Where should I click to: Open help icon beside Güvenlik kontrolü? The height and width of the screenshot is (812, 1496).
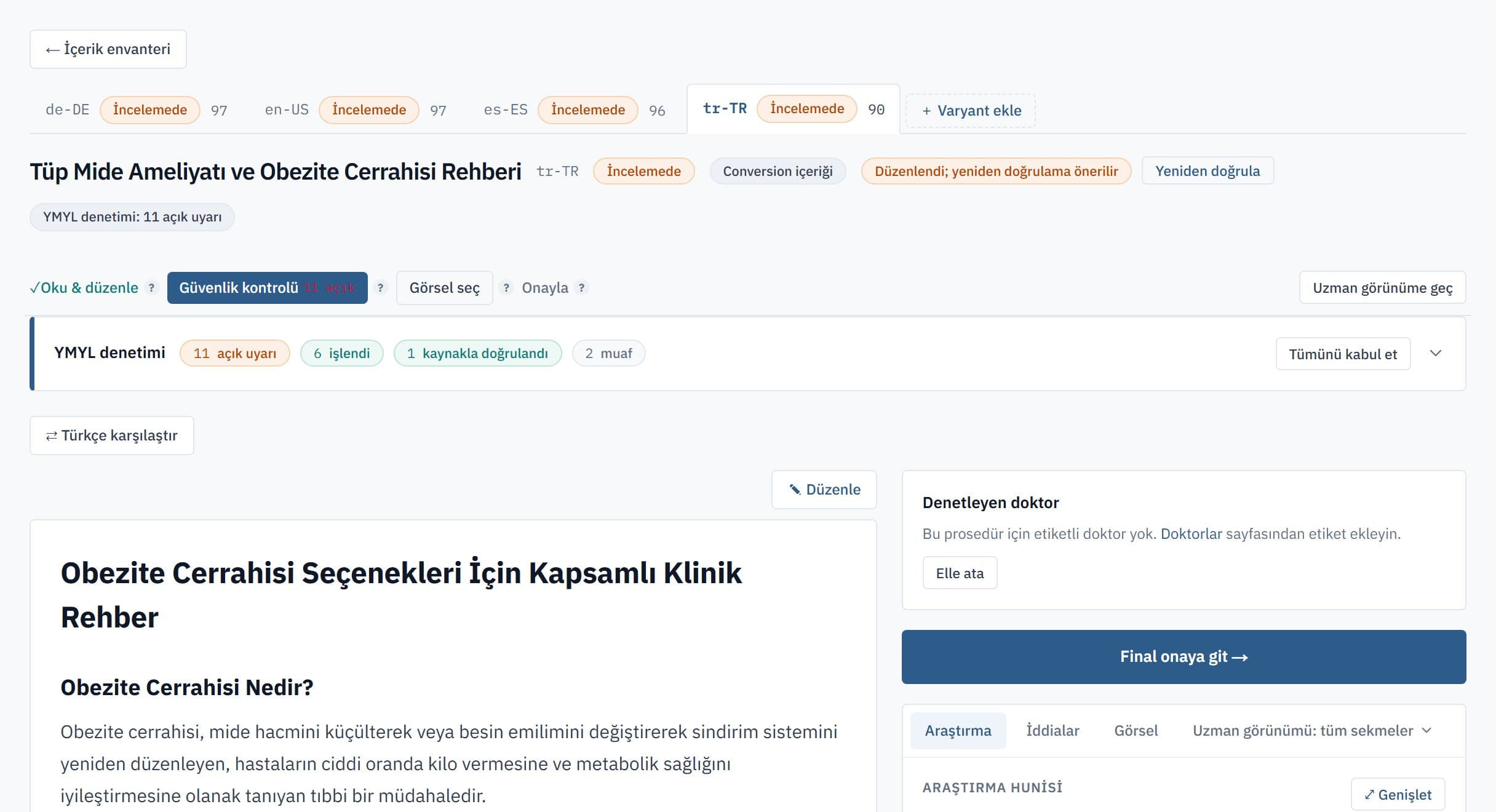tap(380, 288)
